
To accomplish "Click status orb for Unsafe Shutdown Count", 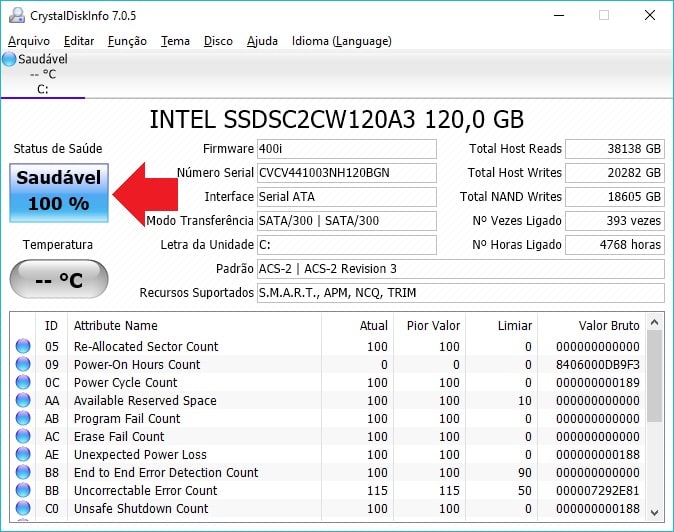I will coord(23,508).
